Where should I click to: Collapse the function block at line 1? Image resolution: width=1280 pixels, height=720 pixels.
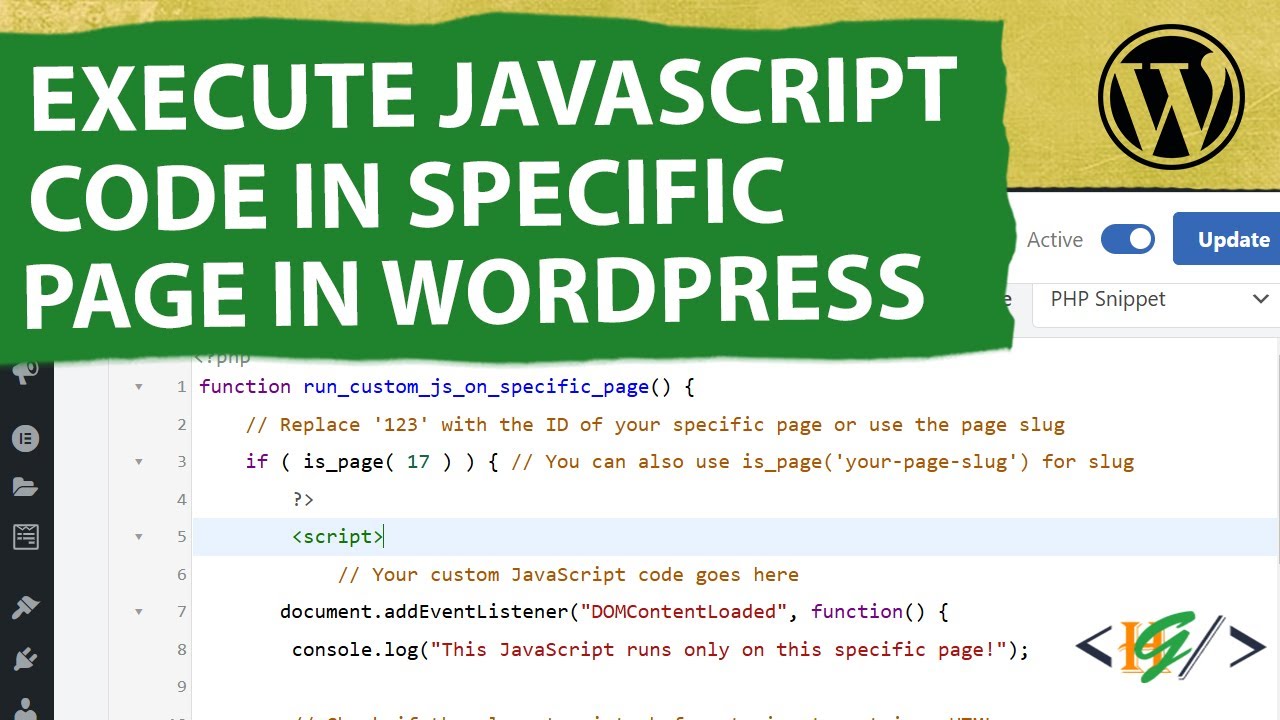pyautogui.click(x=139, y=387)
